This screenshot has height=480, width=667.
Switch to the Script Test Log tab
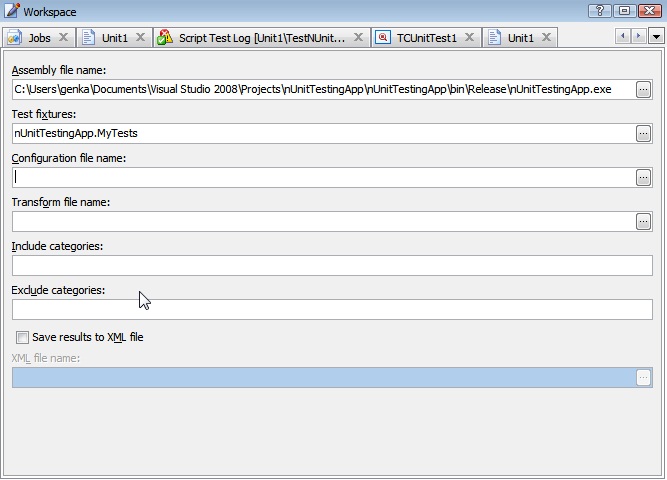coord(262,38)
